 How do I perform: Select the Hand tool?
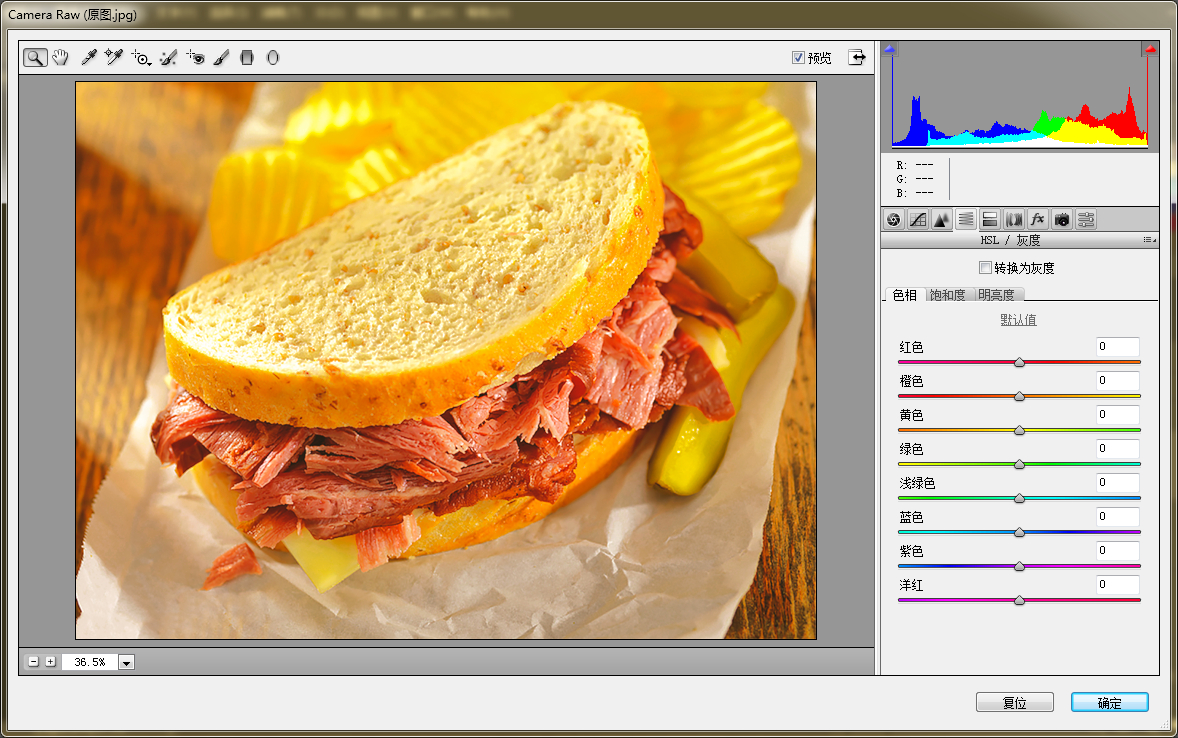[x=60, y=57]
